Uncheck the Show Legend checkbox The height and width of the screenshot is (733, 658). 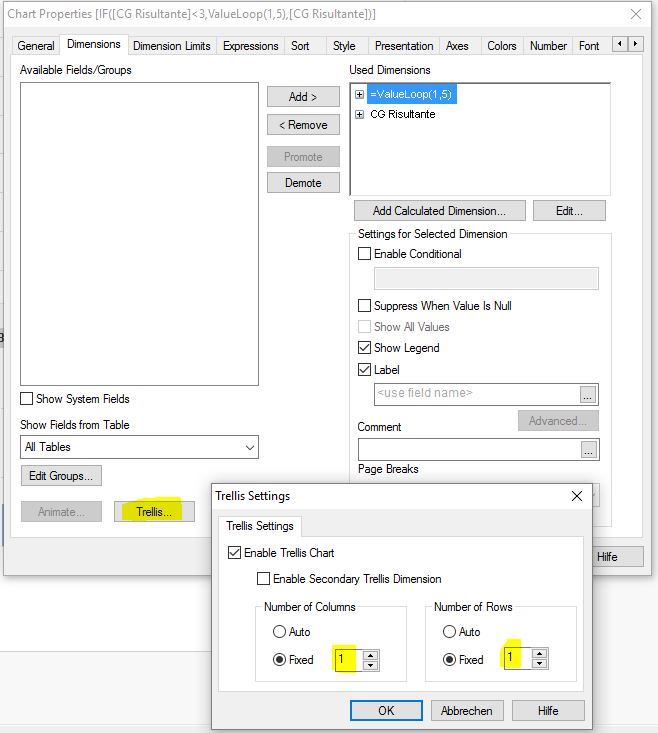tap(364, 348)
